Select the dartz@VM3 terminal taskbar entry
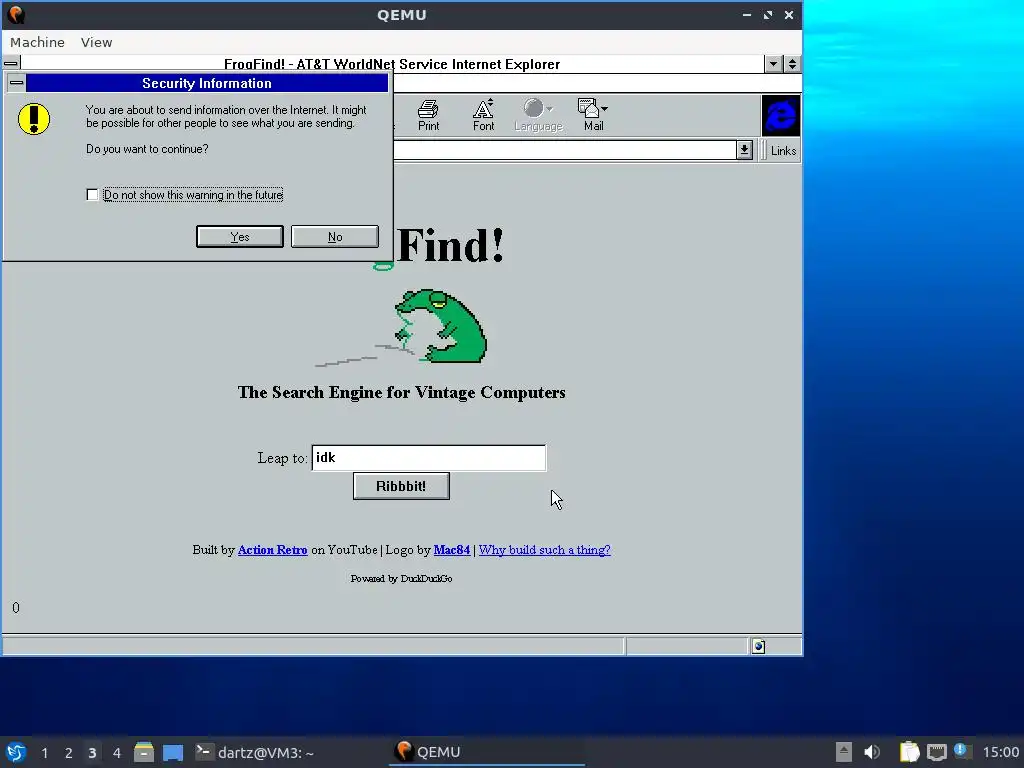 point(255,752)
